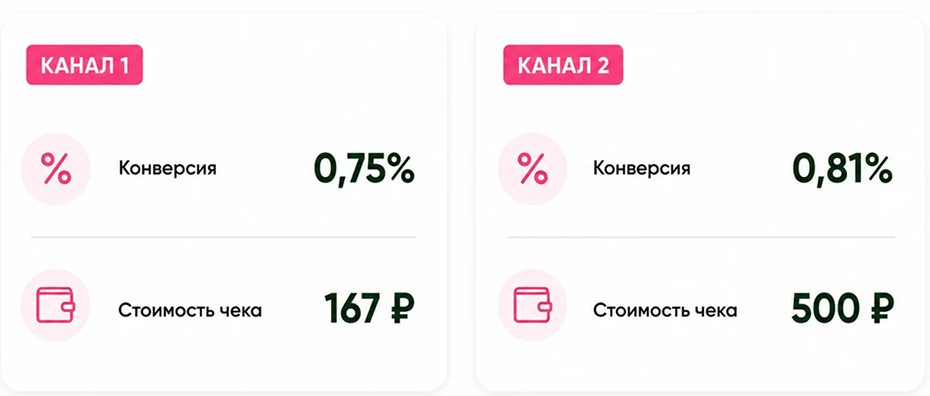Select the КАНАЛ 1 pink badge

click(85, 65)
